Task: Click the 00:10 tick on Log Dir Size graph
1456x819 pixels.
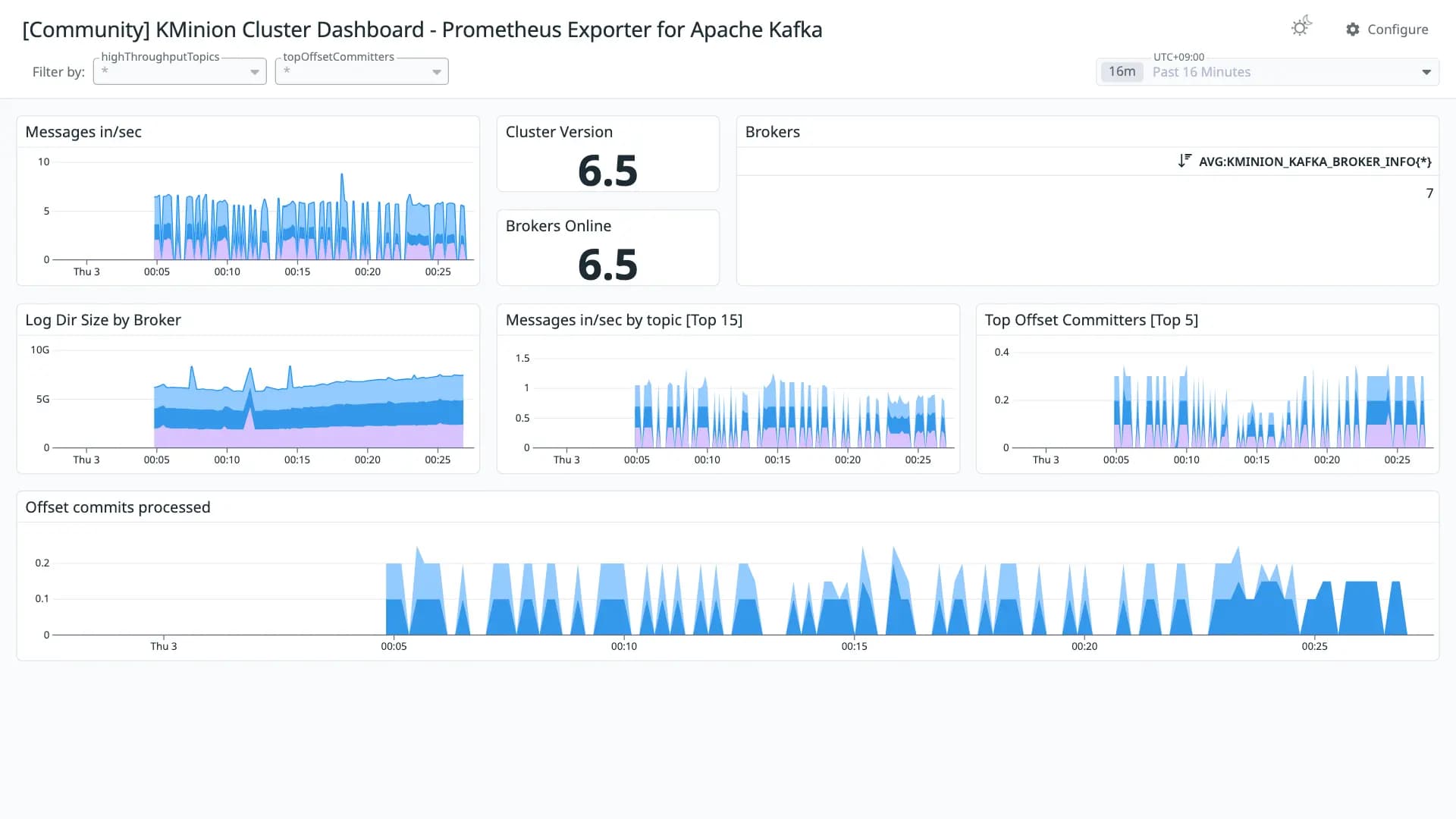Action: point(227,460)
